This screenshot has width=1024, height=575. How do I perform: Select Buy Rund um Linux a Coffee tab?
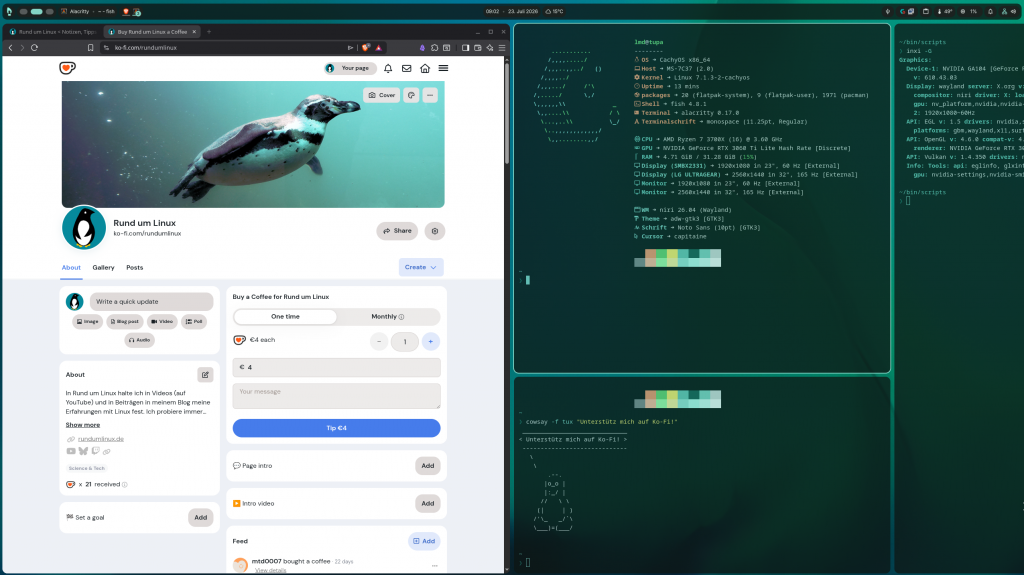click(152, 31)
